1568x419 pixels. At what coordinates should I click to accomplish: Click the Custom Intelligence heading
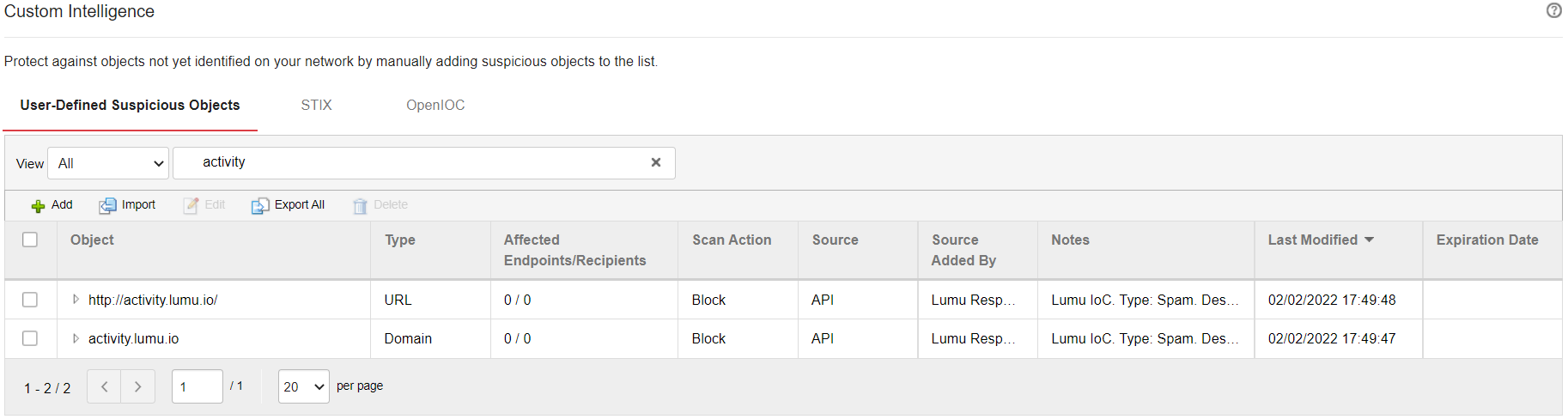point(79,11)
